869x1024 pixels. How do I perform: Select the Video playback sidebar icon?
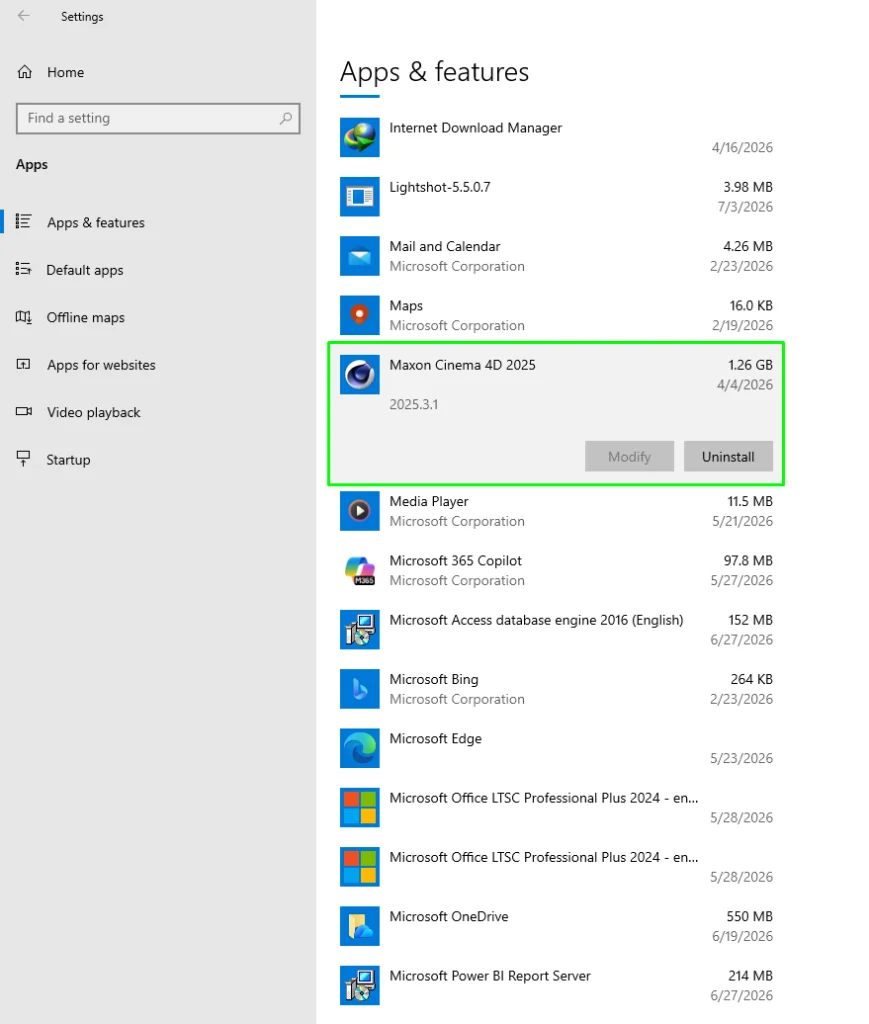(24, 411)
